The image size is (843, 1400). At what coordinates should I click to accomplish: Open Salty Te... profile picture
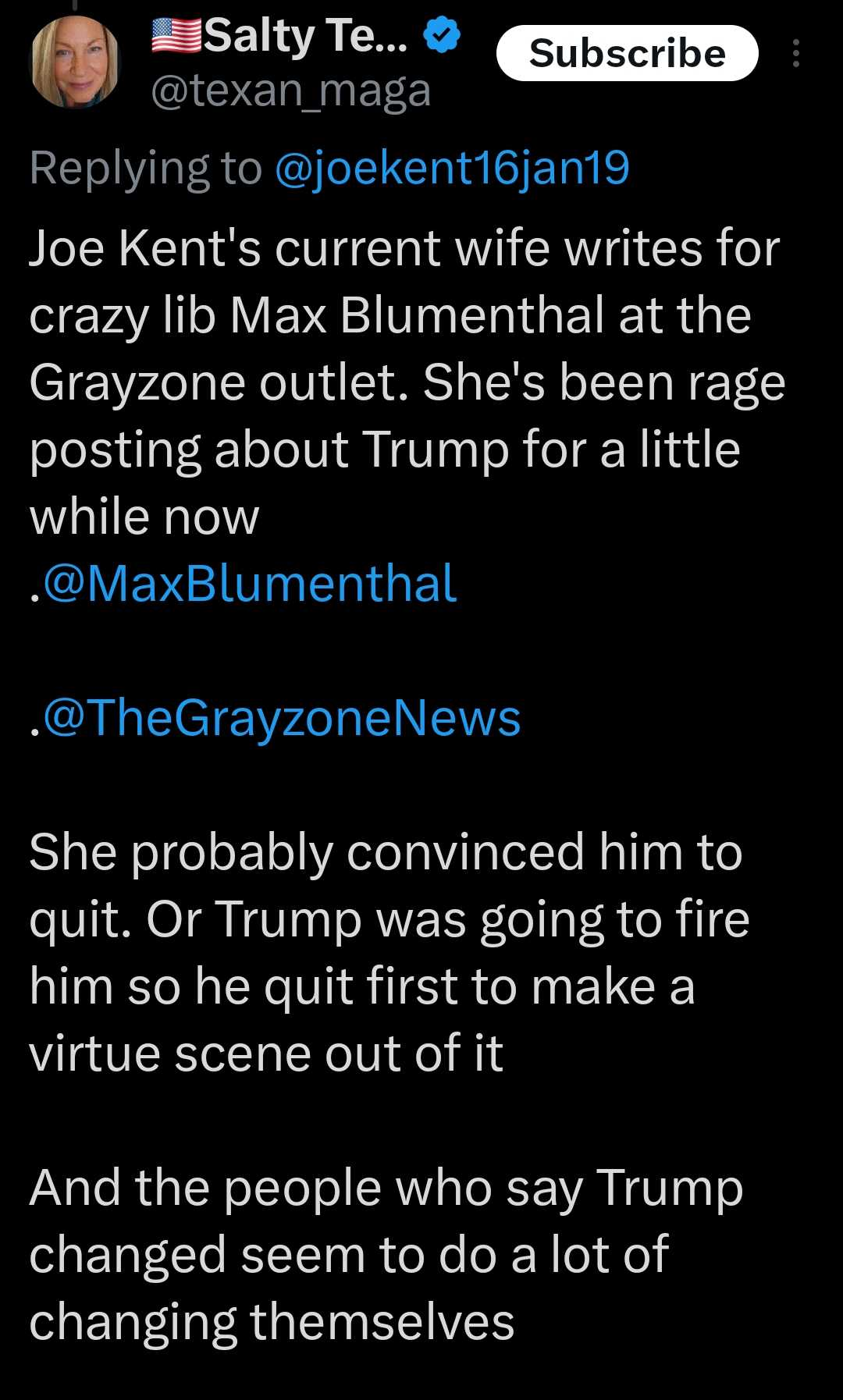(x=74, y=61)
